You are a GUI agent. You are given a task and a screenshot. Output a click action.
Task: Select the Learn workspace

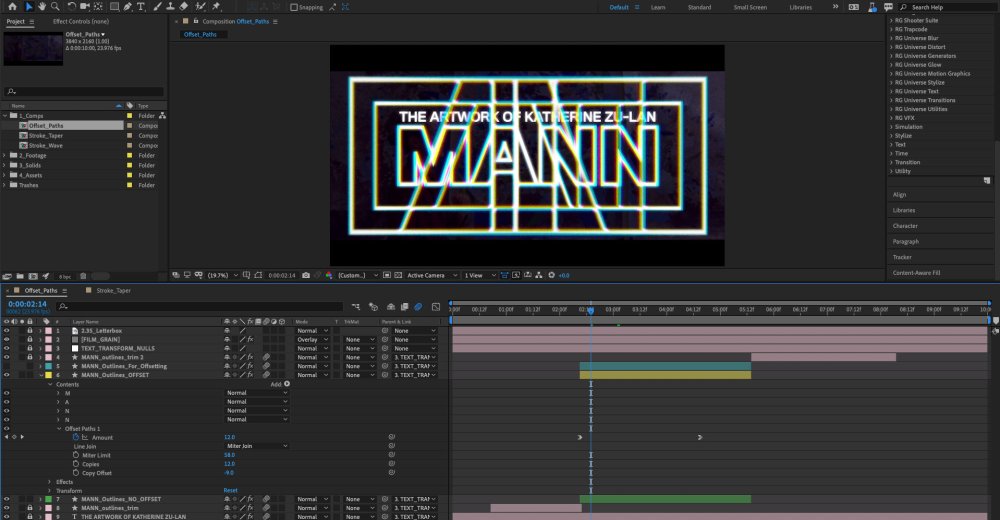(x=658, y=7)
